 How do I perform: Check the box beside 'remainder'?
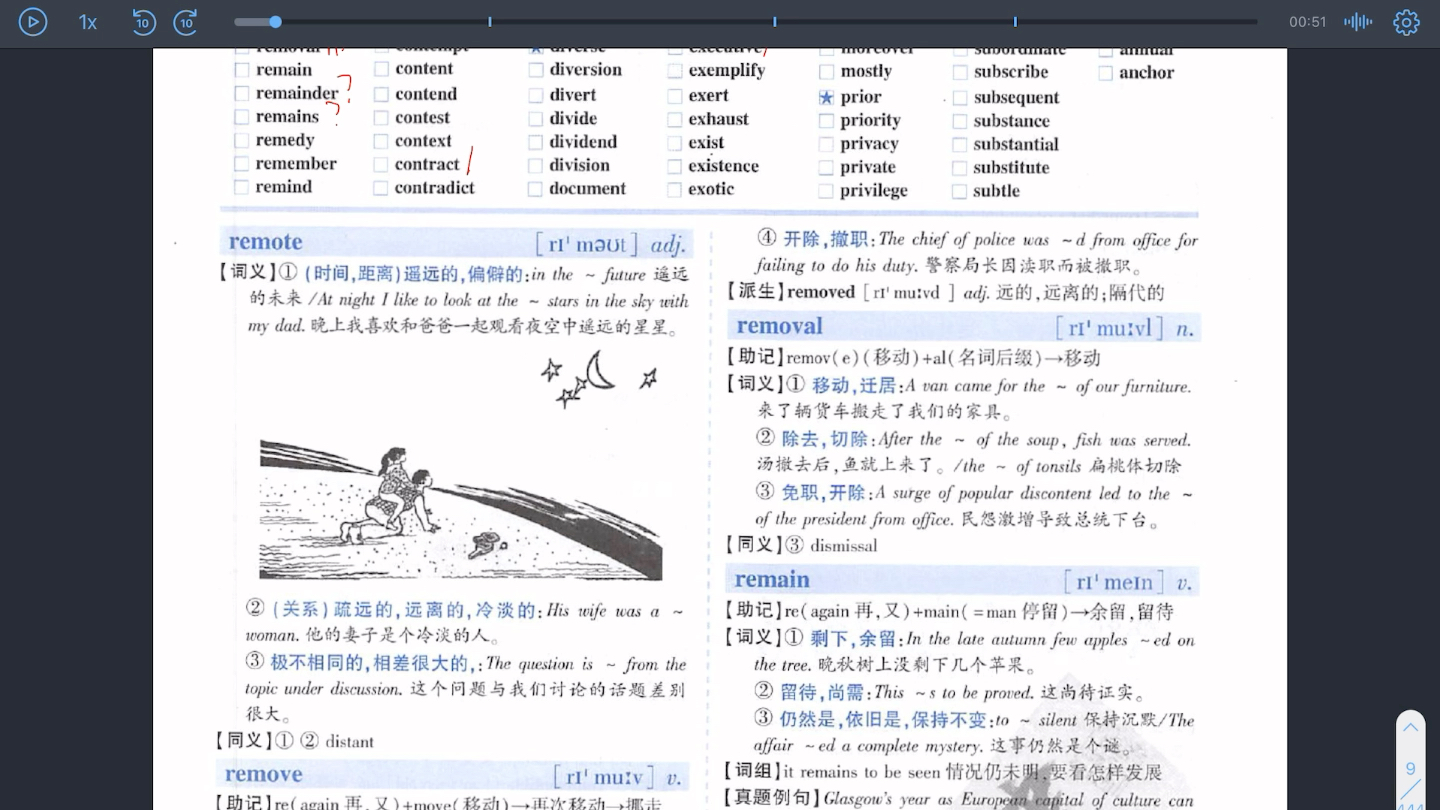242,93
